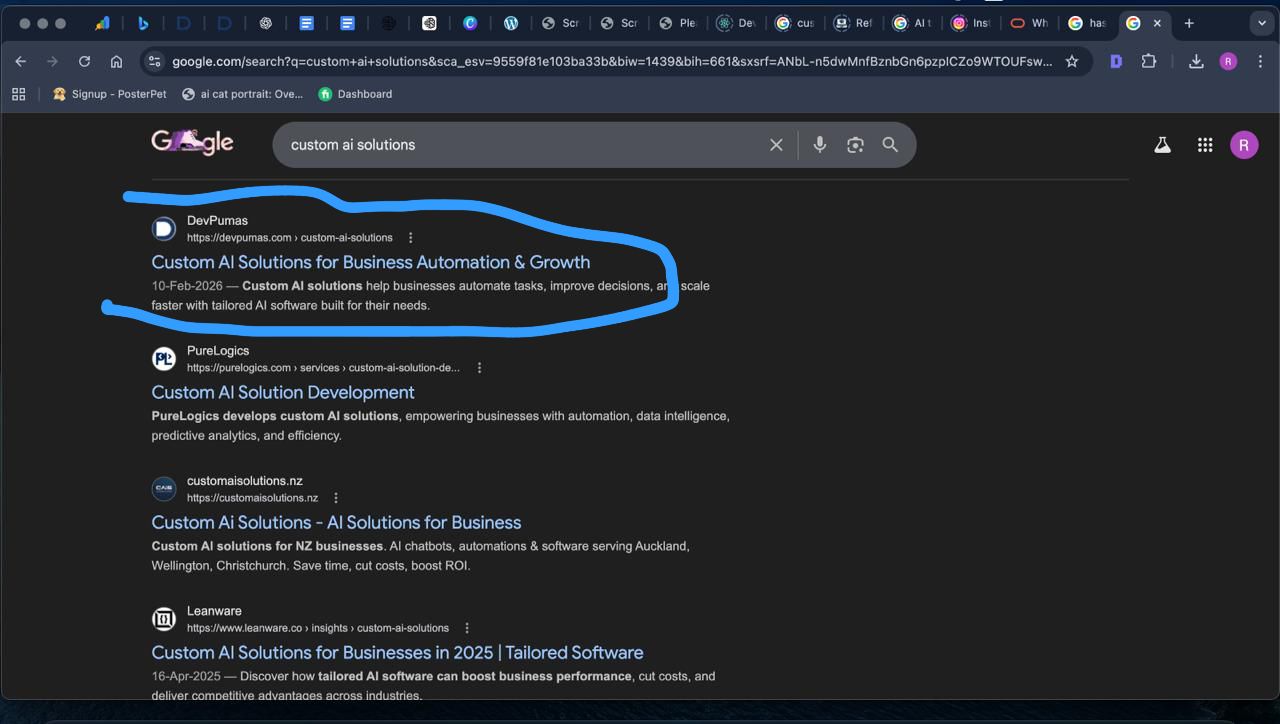
Task: Switch to the Bing tab
Action: tap(143, 23)
